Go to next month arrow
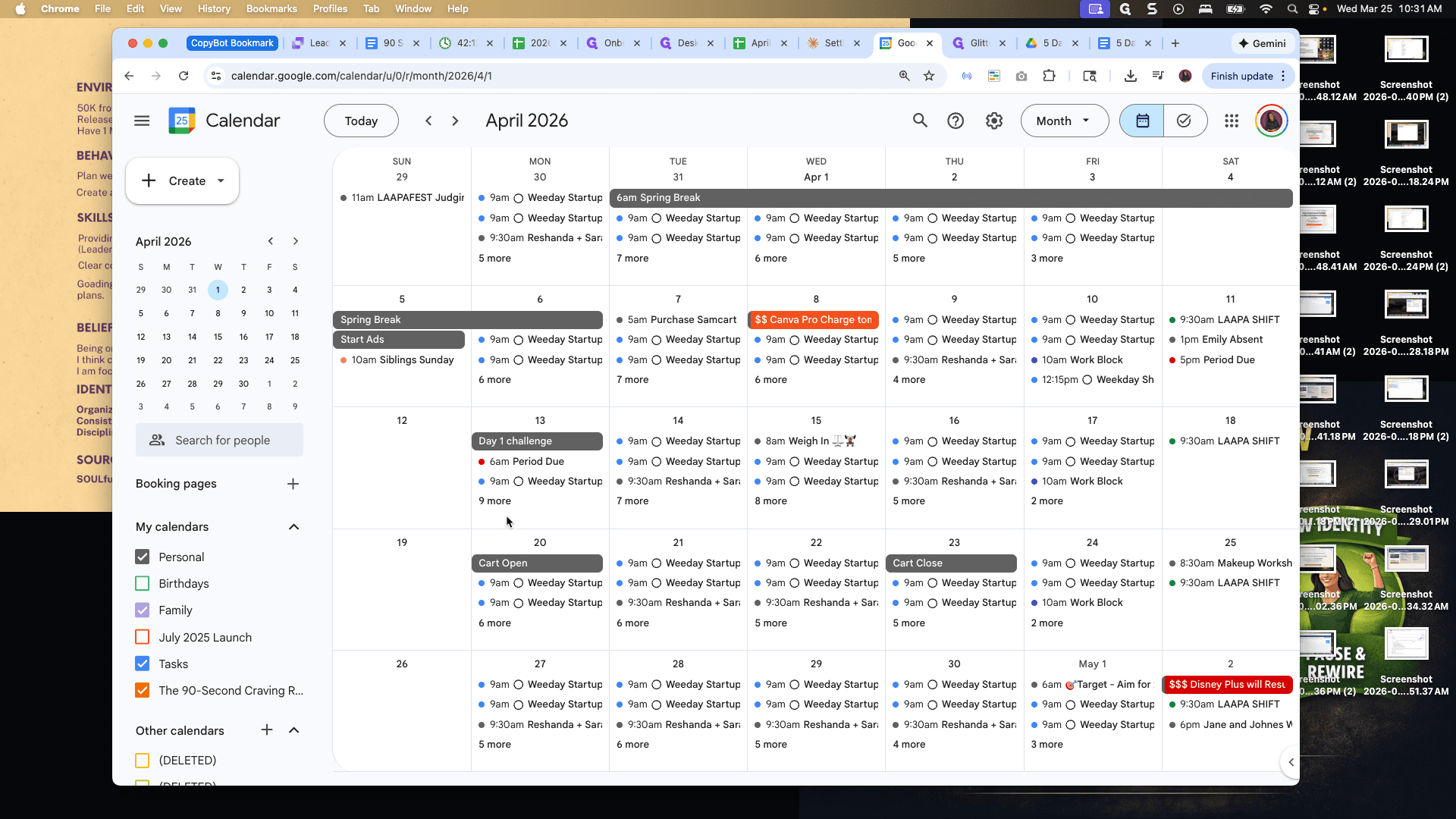1456x819 pixels. 455,121
